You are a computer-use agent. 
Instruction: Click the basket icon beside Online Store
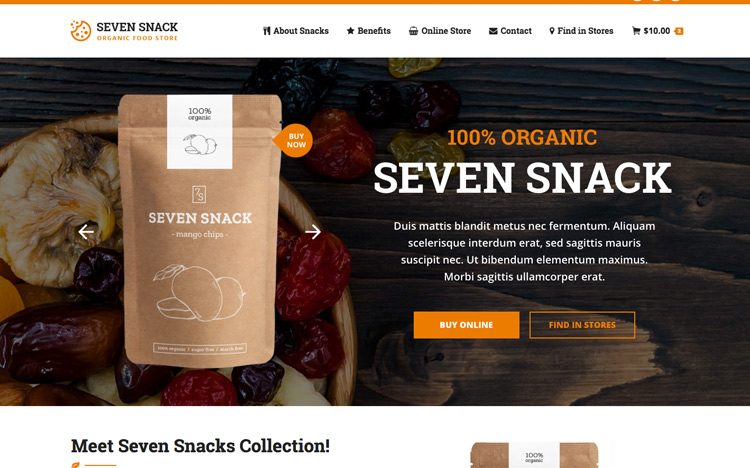[413, 31]
